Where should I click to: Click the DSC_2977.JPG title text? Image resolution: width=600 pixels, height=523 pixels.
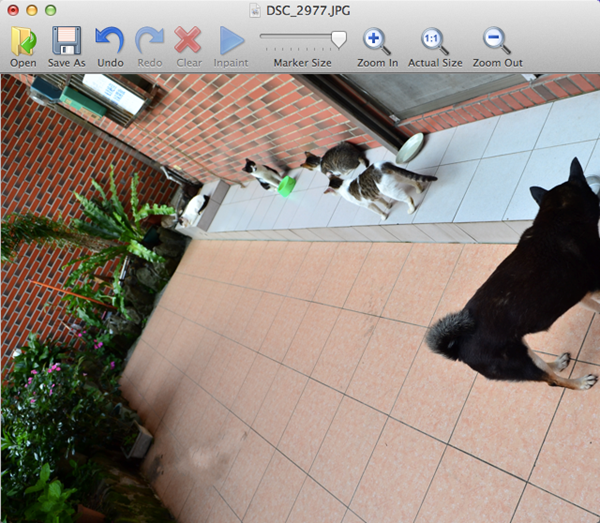[310, 9]
